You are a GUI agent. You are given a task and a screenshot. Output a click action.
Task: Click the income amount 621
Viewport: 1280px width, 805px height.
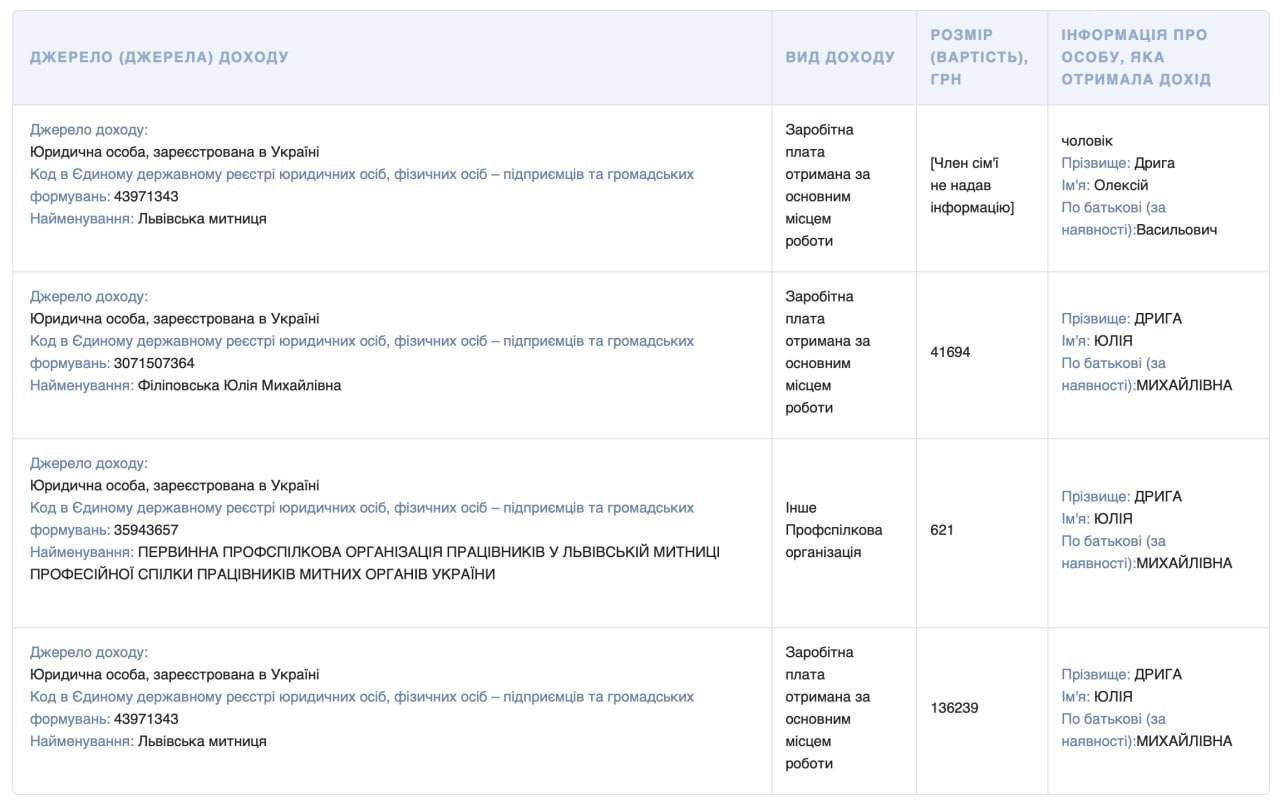click(942, 530)
